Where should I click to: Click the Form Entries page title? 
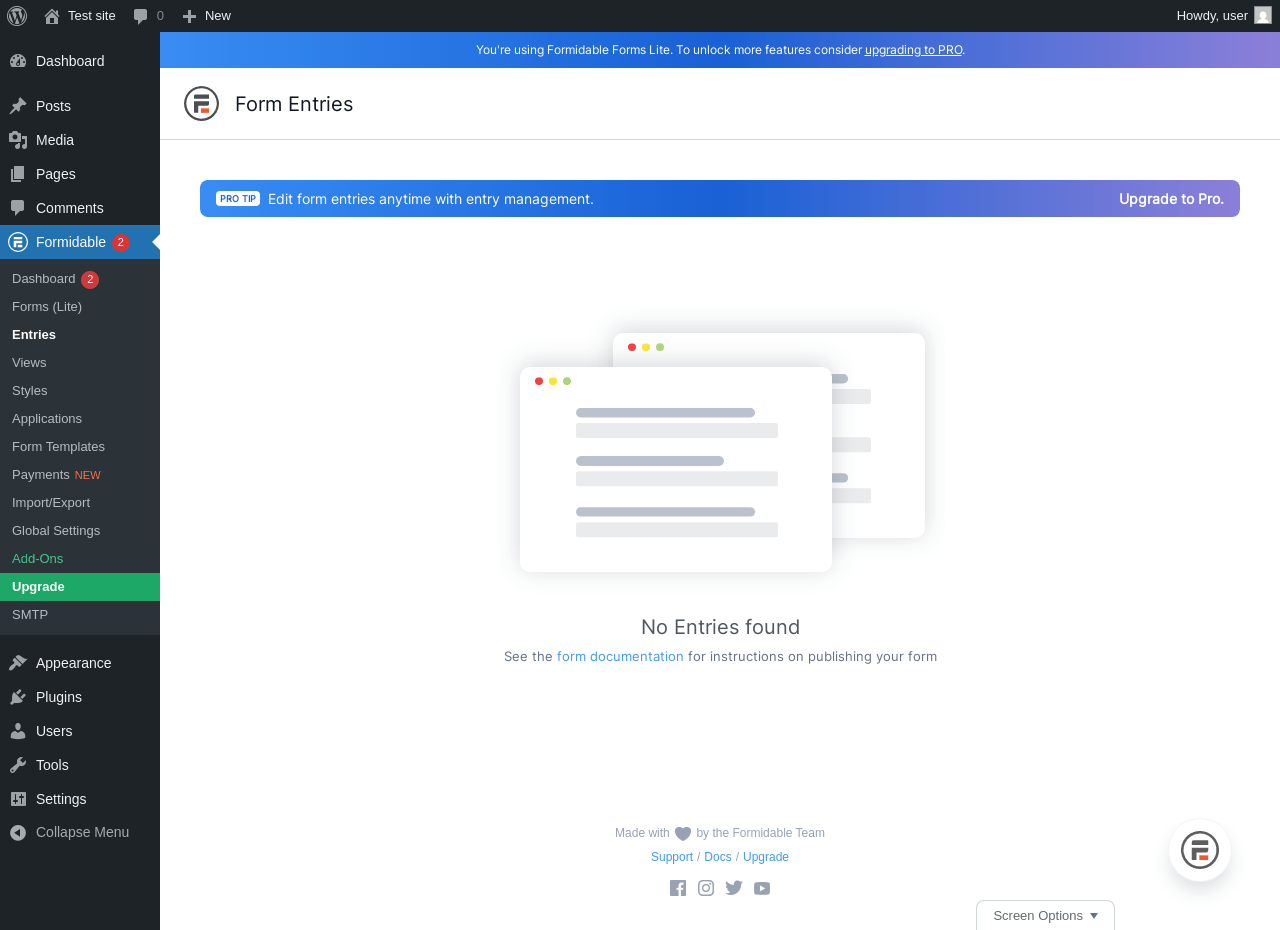[294, 104]
